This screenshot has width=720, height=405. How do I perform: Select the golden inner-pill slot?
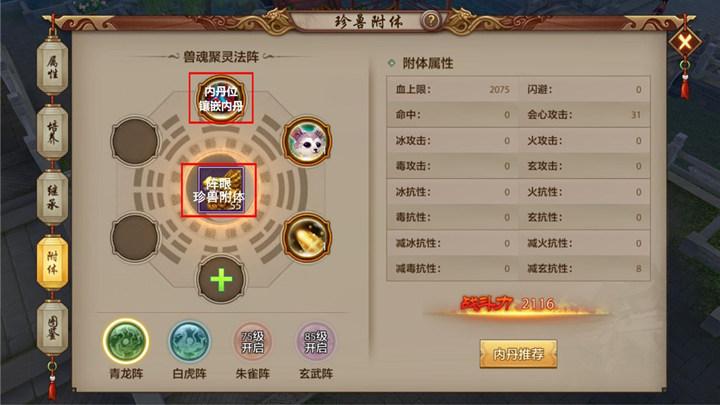point(307,237)
